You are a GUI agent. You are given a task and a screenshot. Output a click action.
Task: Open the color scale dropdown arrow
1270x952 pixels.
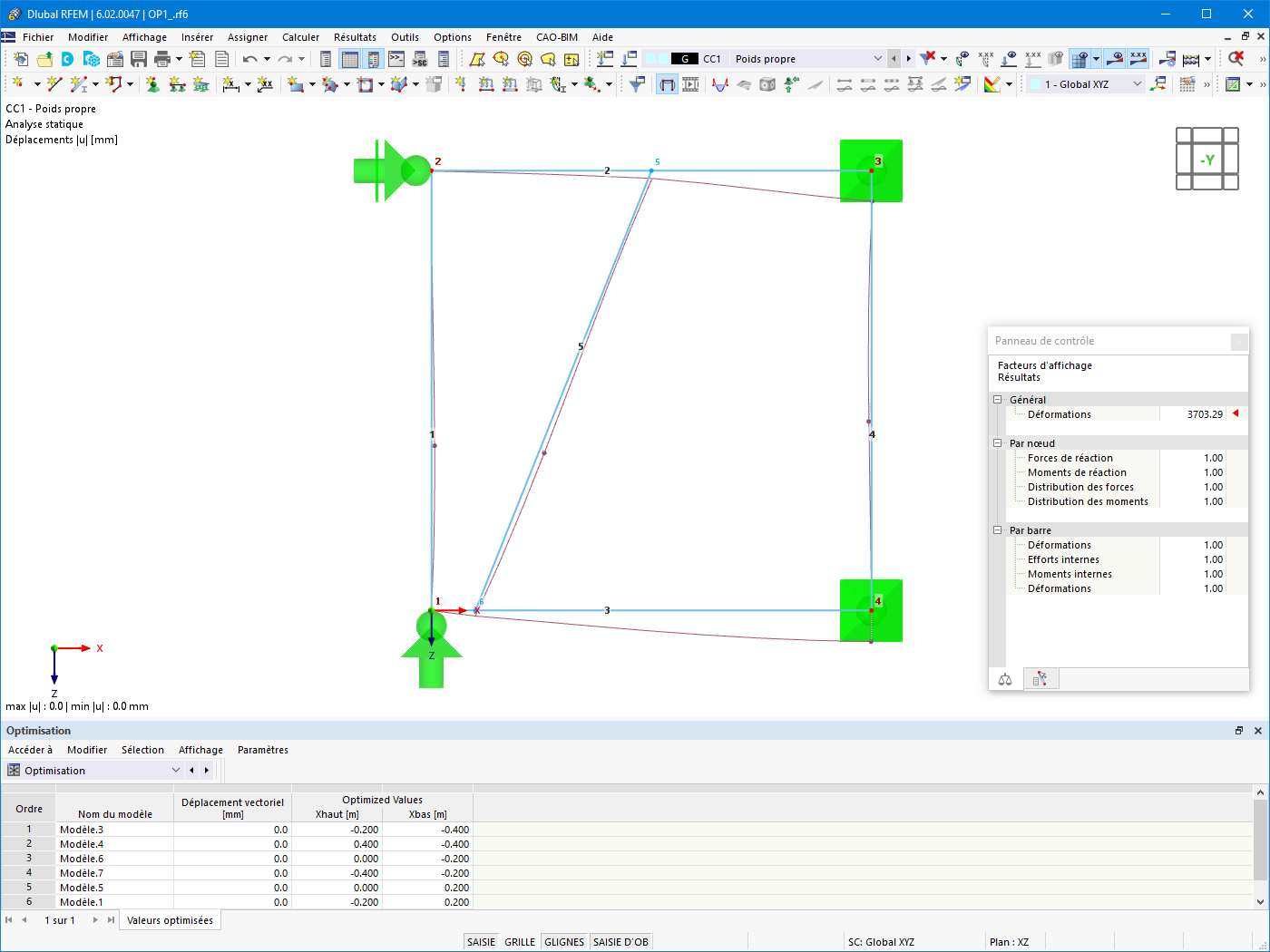1009,84
